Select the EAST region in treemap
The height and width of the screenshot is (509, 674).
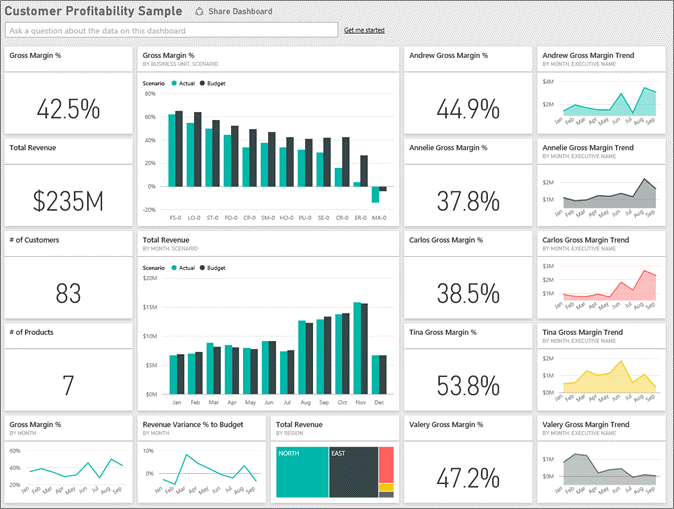[x=353, y=471]
